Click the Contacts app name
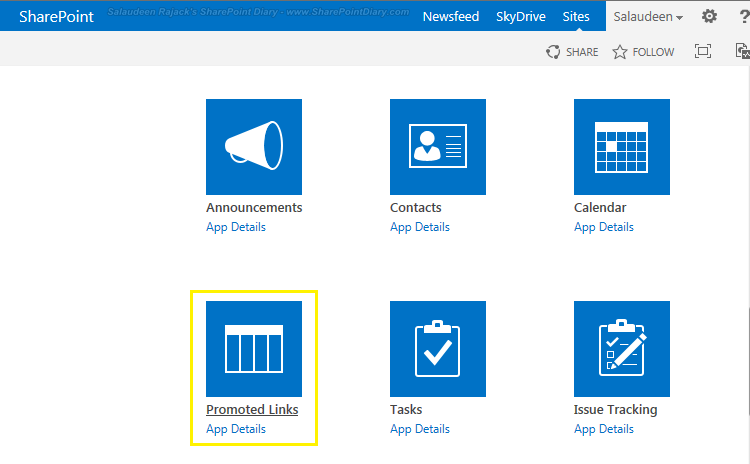 (x=416, y=207)
